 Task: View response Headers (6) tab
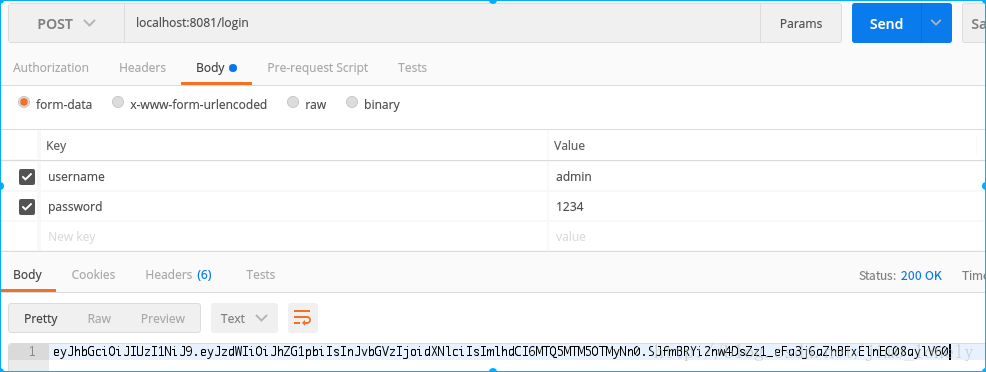(179, 275)
